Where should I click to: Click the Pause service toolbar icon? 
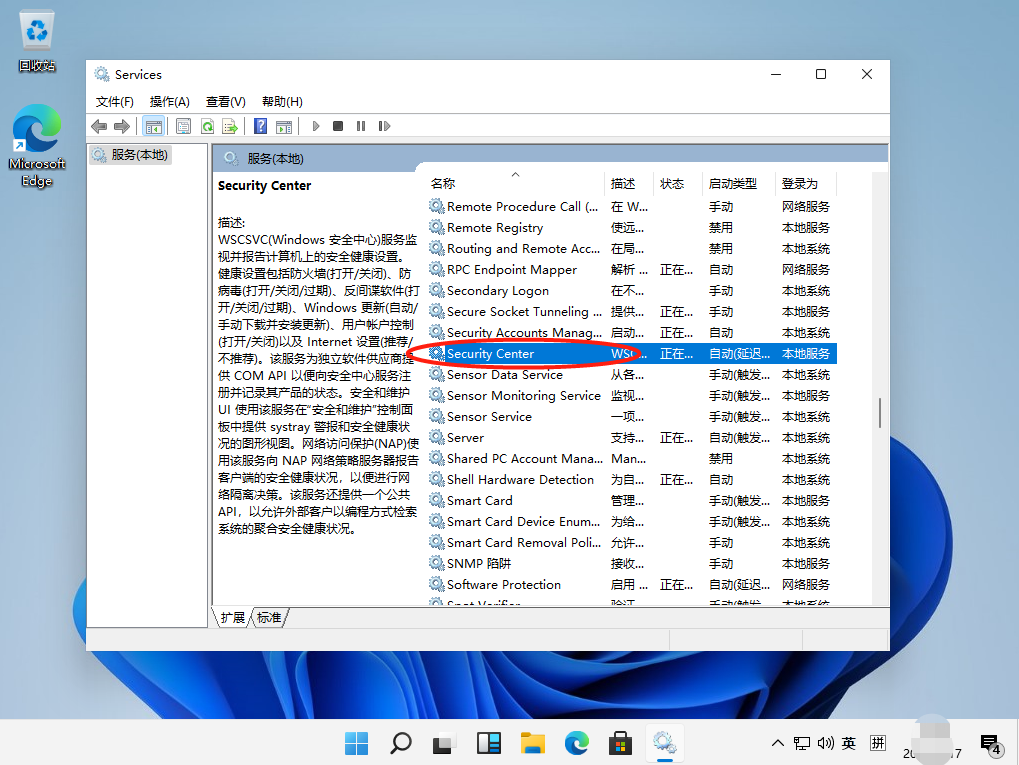(x=360, y=126)
